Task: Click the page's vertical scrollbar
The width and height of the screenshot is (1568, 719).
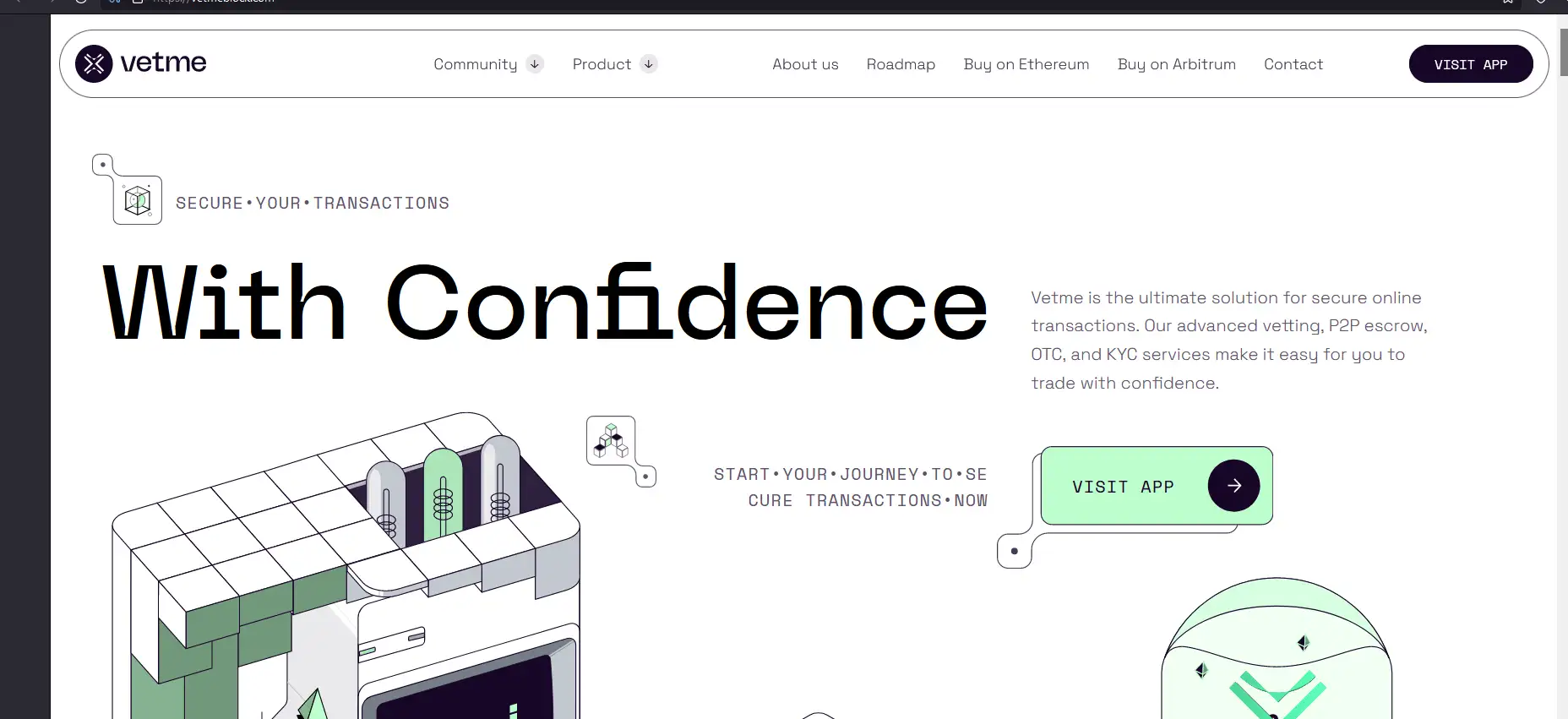Action: point(1562,51)
